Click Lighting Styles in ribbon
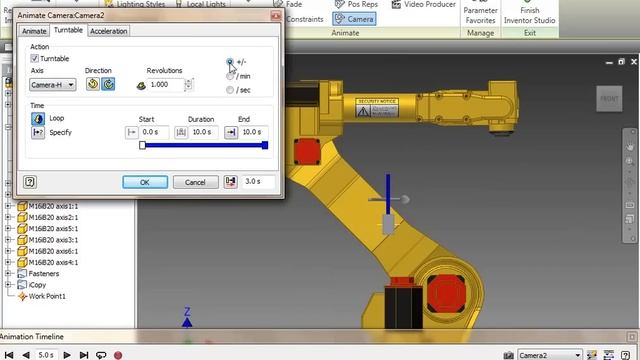The image size is (640, 360). pyautogui.click(x=134, y=4)
